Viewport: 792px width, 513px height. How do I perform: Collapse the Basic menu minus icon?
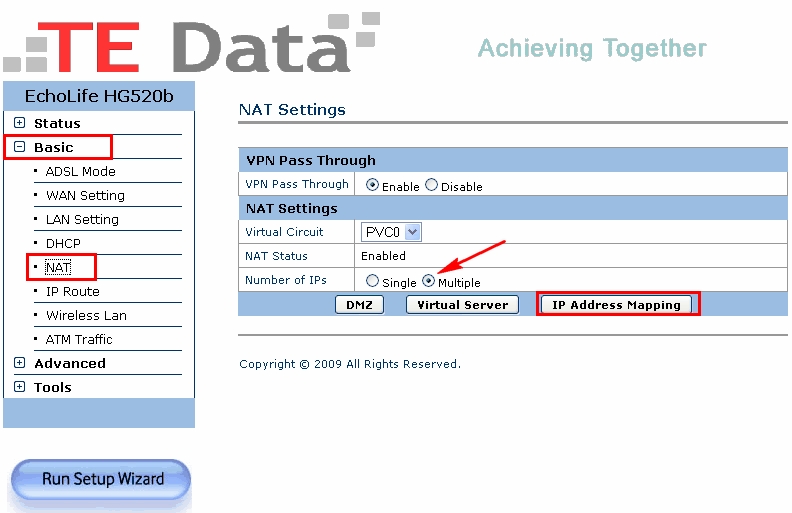click(19, 147)
